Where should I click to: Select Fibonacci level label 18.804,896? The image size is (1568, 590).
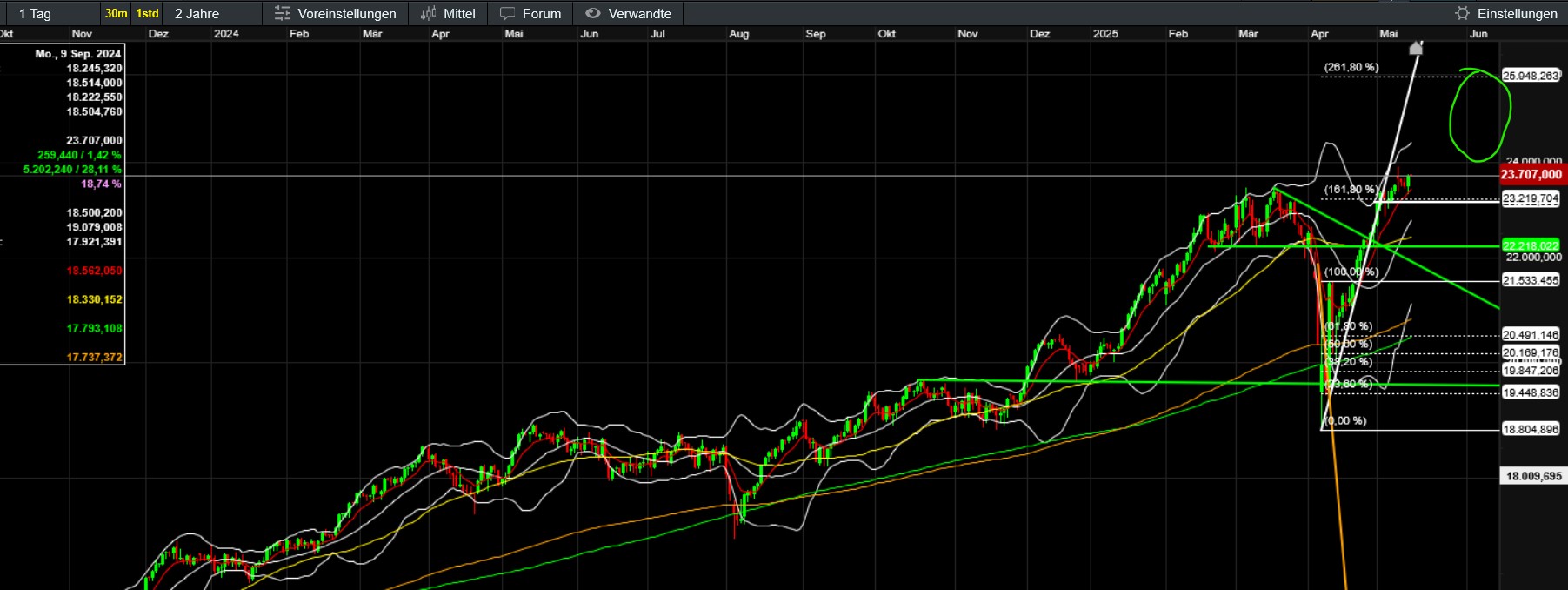tap(1531, 429)
